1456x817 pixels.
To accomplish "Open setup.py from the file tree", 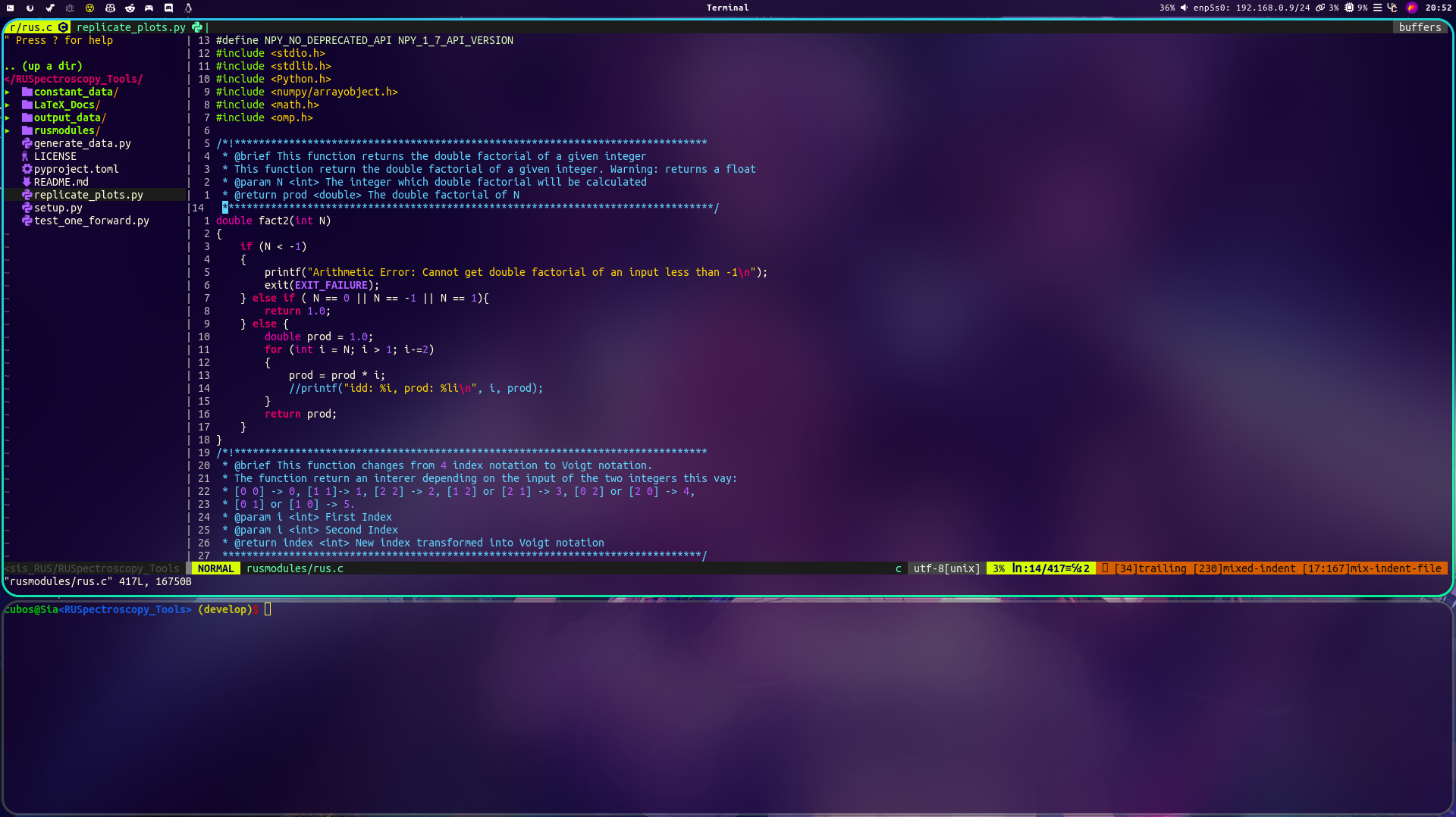I will 58,208.
